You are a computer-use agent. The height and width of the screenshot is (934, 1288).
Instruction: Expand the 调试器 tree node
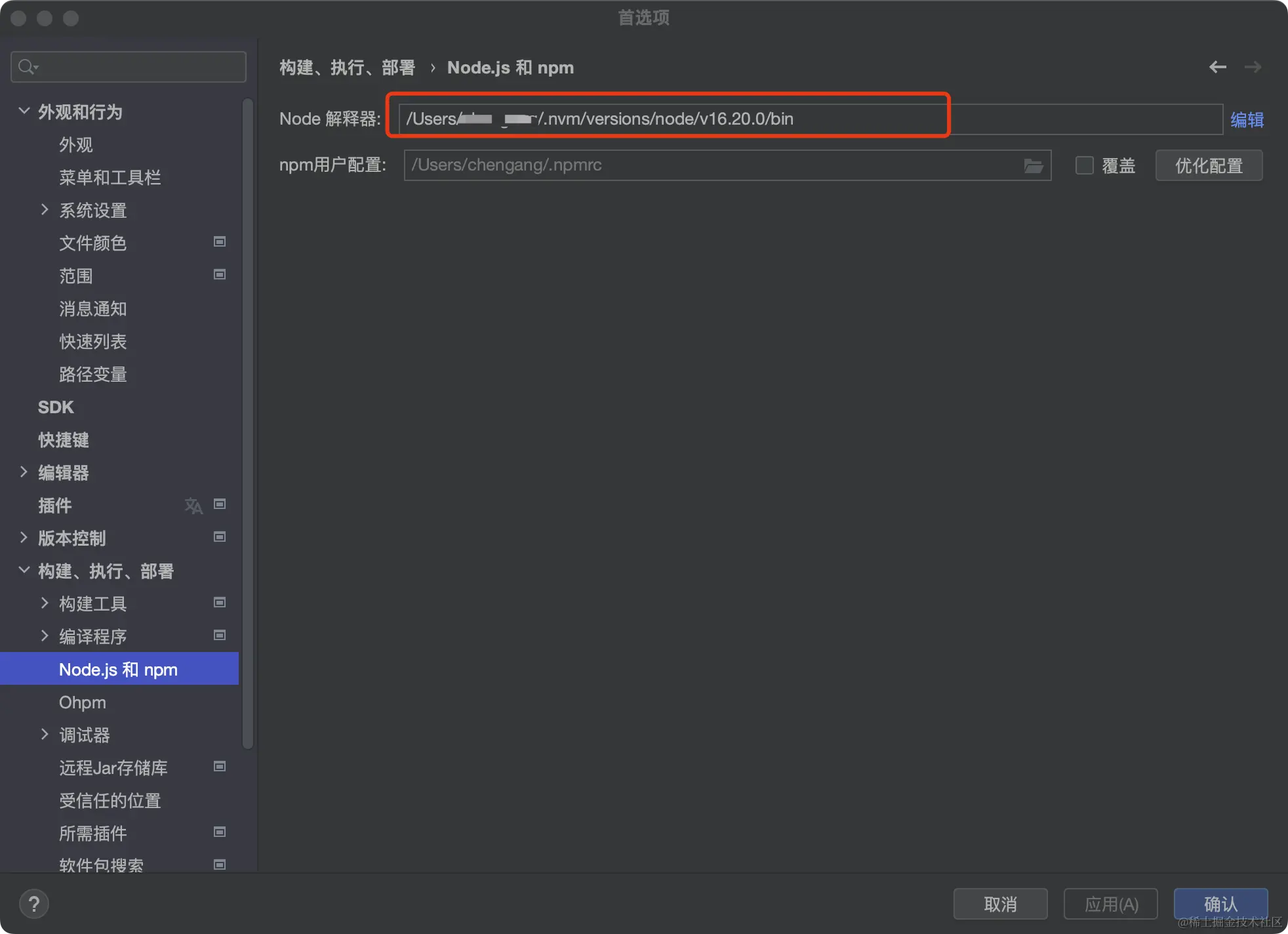click(x=45, y=735)
